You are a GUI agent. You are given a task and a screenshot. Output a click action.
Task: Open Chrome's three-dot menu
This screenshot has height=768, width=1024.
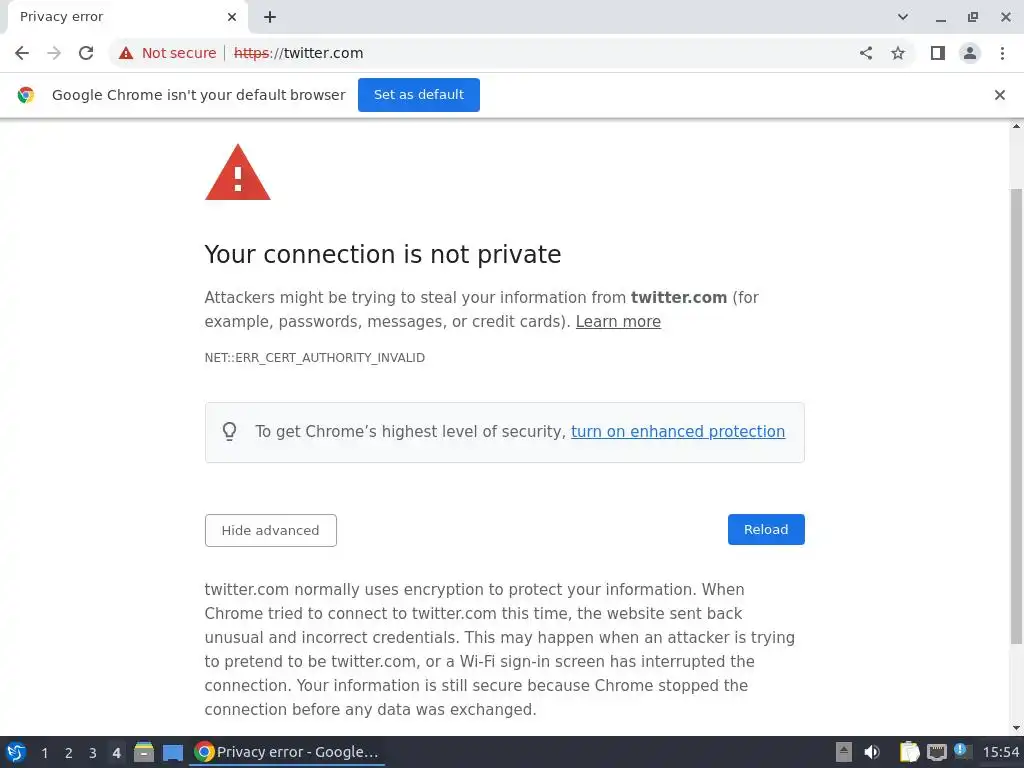tap(1002, 53)
